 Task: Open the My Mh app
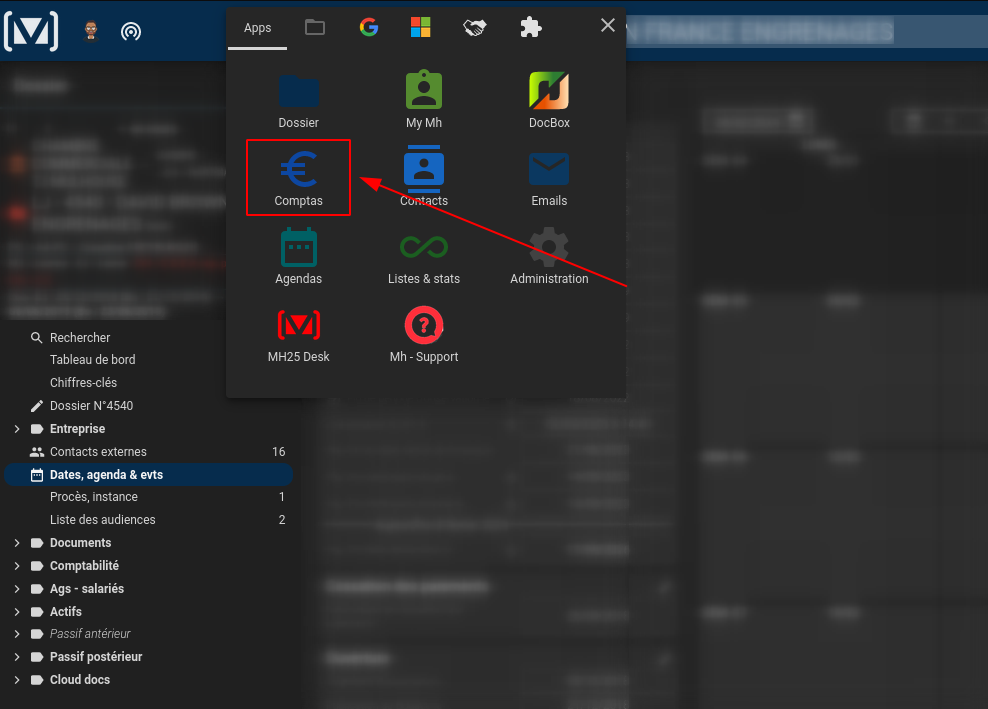tap(423, 101)
